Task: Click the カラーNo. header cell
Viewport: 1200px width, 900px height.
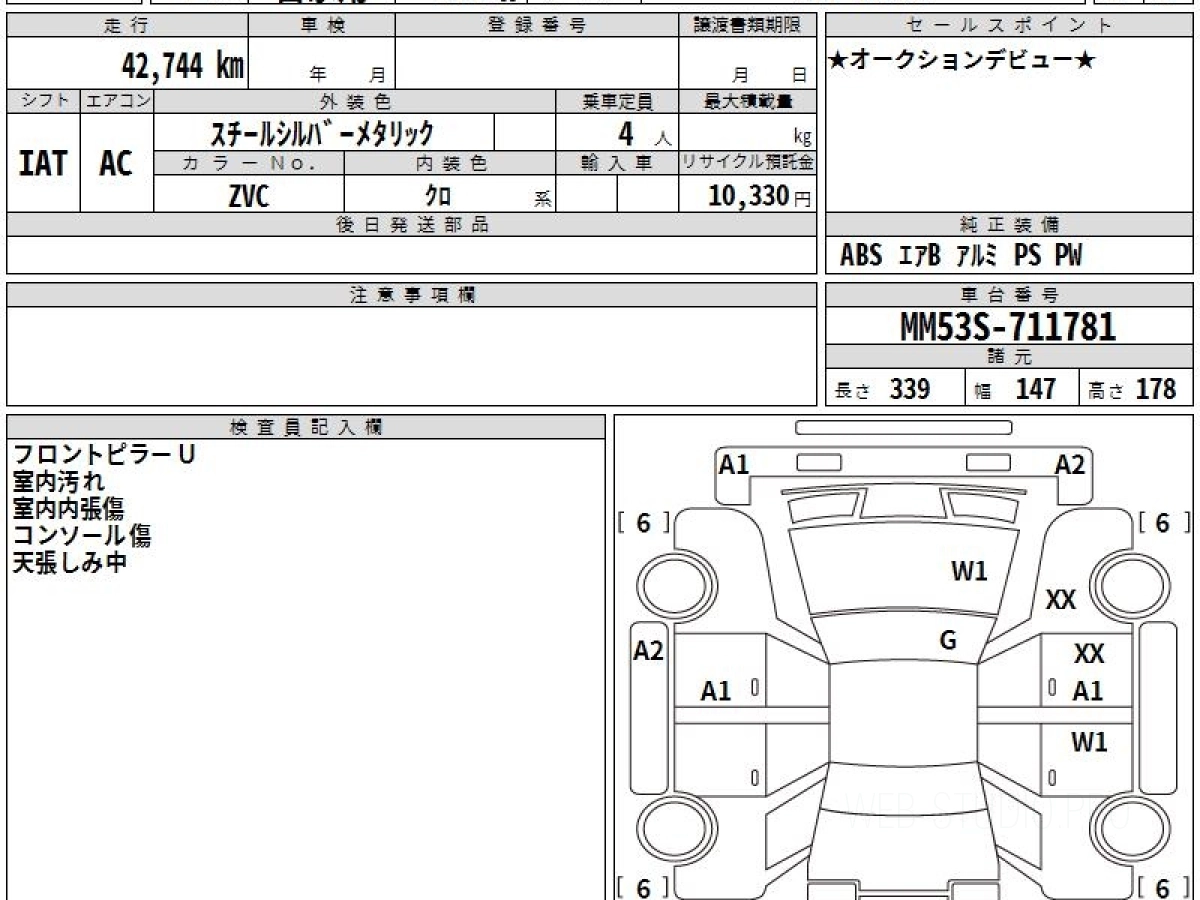Action: [249, 164]
